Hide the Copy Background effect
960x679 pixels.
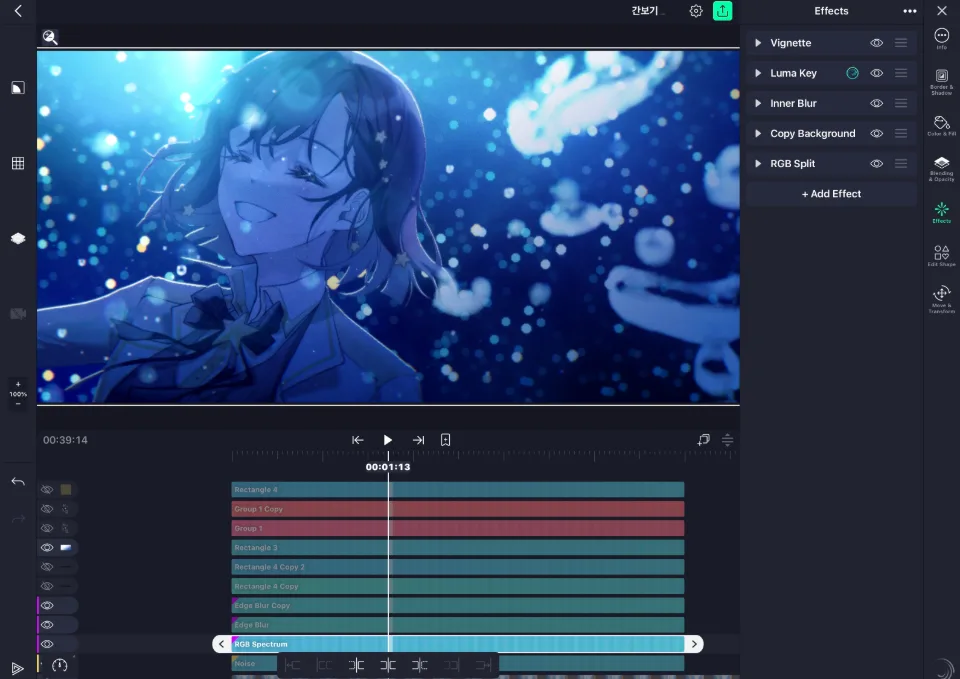877,133
